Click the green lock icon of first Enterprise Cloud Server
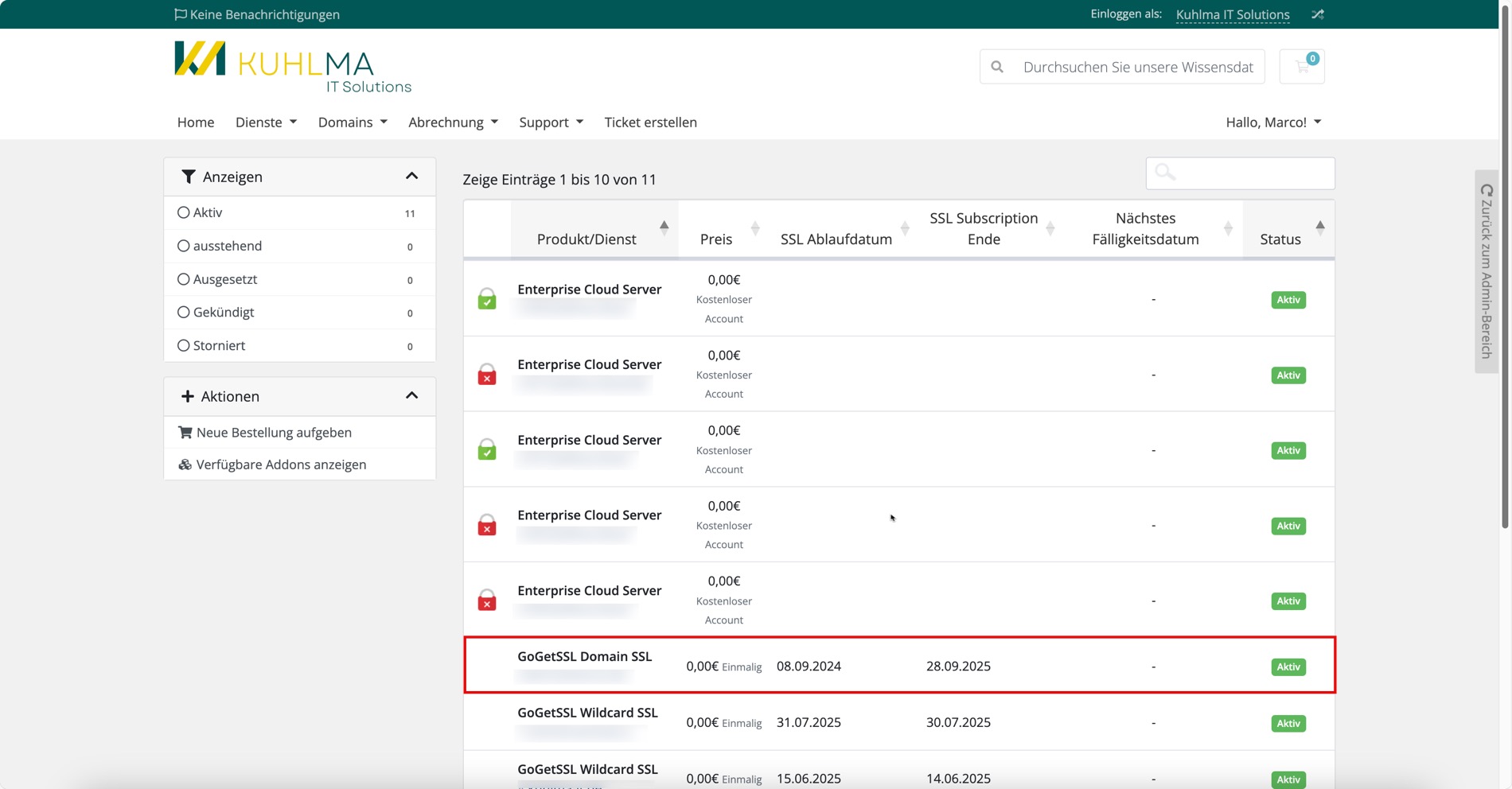This screenshot has height=789, width=1512. click(487, 299)
